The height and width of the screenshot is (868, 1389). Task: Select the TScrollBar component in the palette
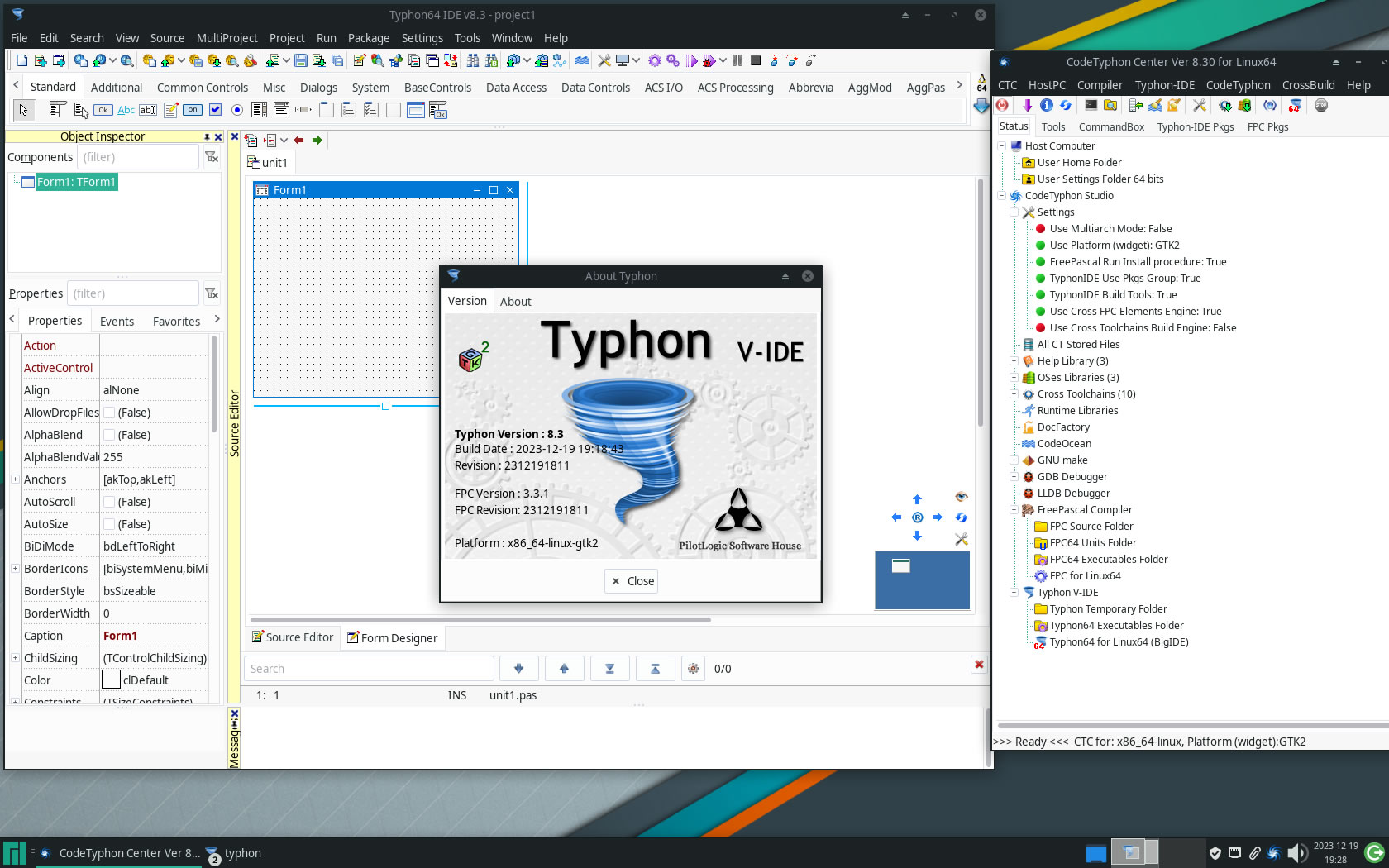(x=304, y=110)
